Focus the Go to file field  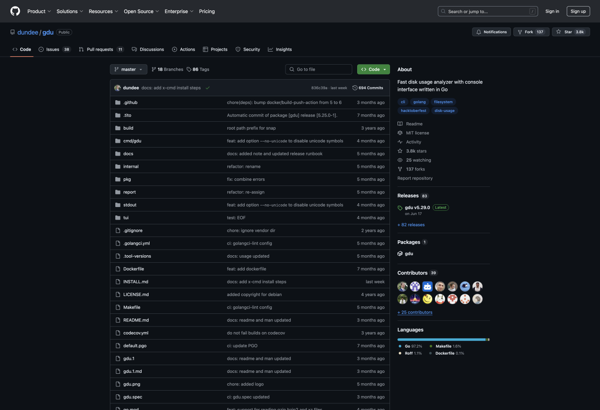[x=319, y=69]
